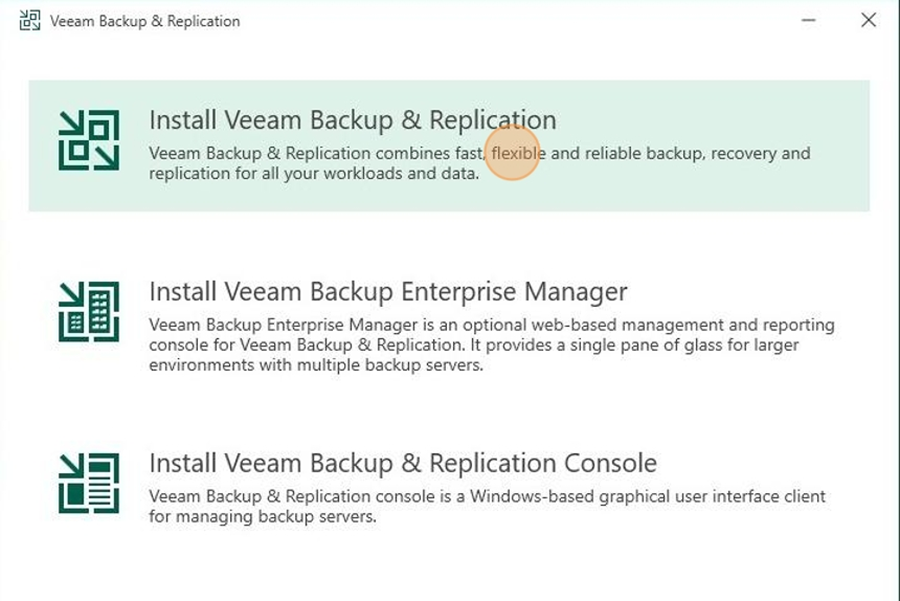Click the 'Veeam Backup & Replication' window title text

[145, 21]
